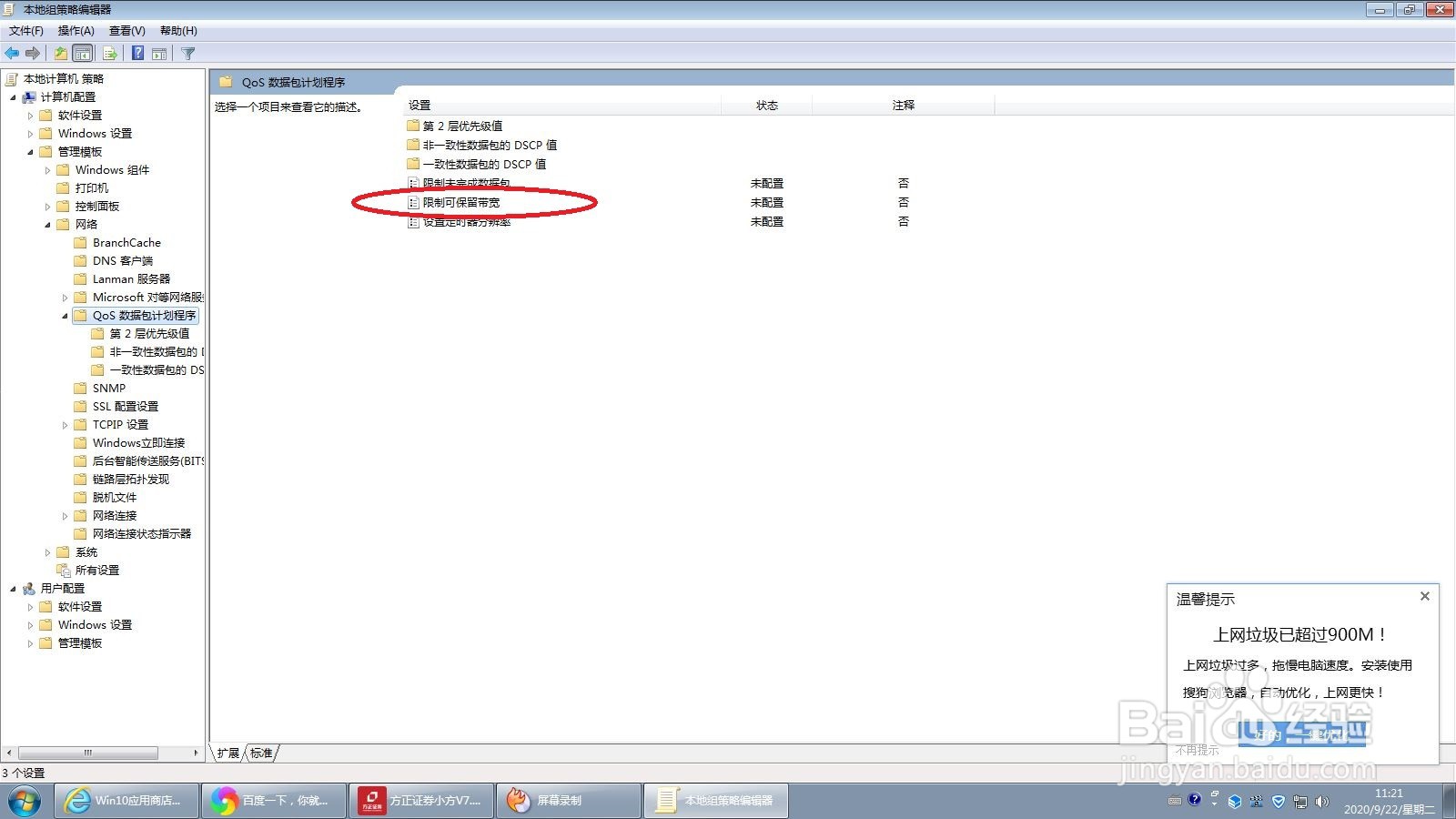Click the Export list toolbar icon
The width and height of the screenshot is (1456, 819).
pyautogui.click(x=110, y=54)
